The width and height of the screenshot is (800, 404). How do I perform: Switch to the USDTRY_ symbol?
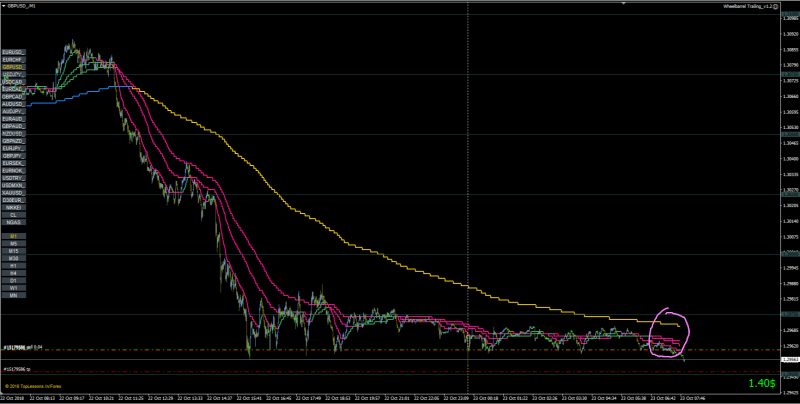pyautogui.click(x=14, y=178)
